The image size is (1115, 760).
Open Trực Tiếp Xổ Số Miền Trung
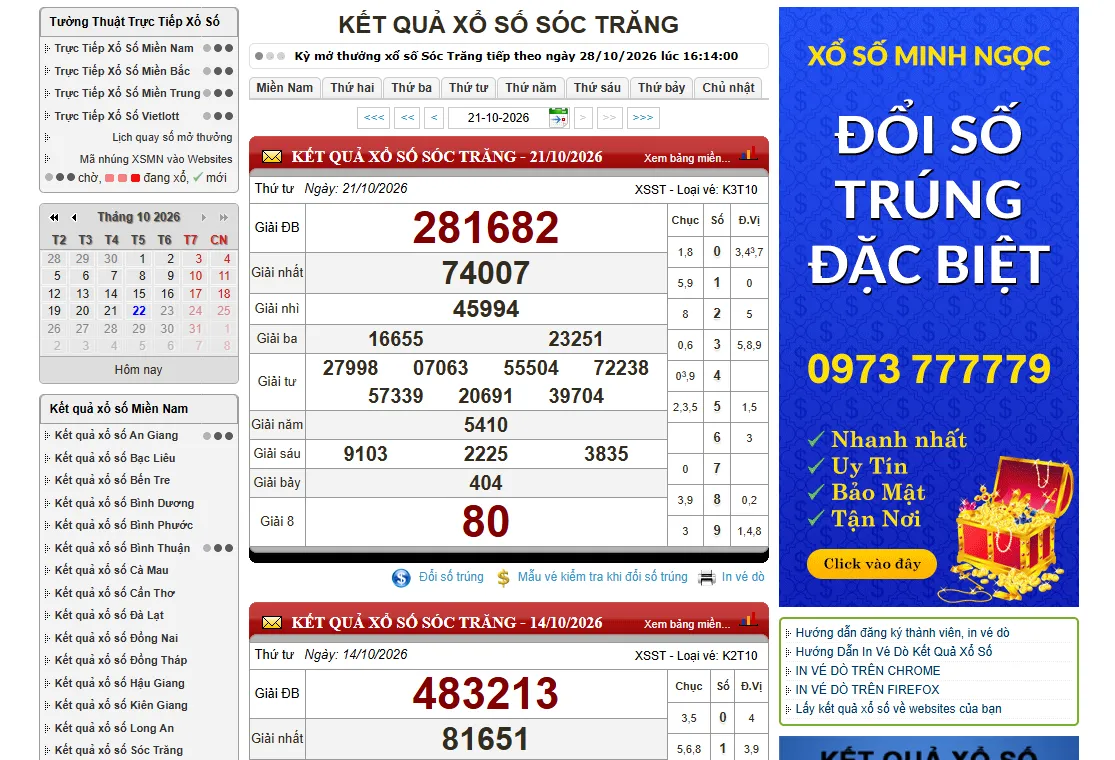tap(127, 93)
